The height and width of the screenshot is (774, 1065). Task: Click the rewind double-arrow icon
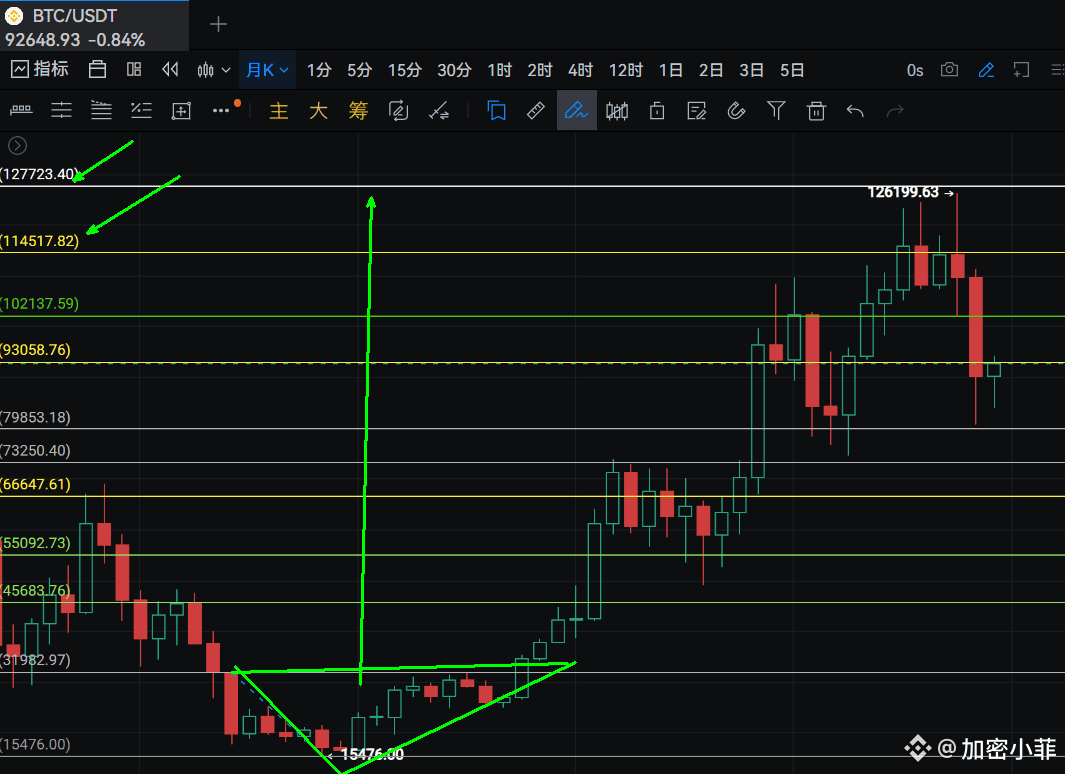tap(171, 70)
